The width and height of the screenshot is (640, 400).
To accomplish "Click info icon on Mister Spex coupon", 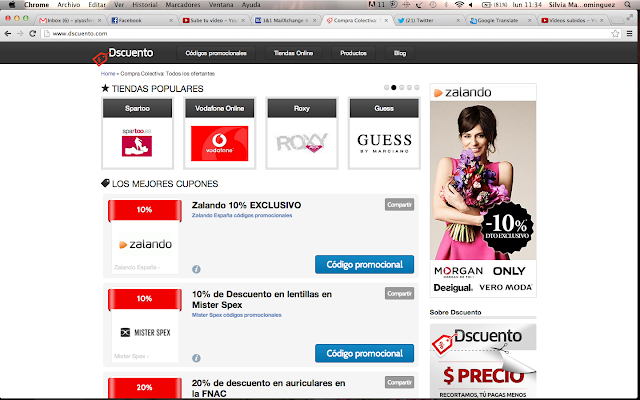I will click(196, 358).
